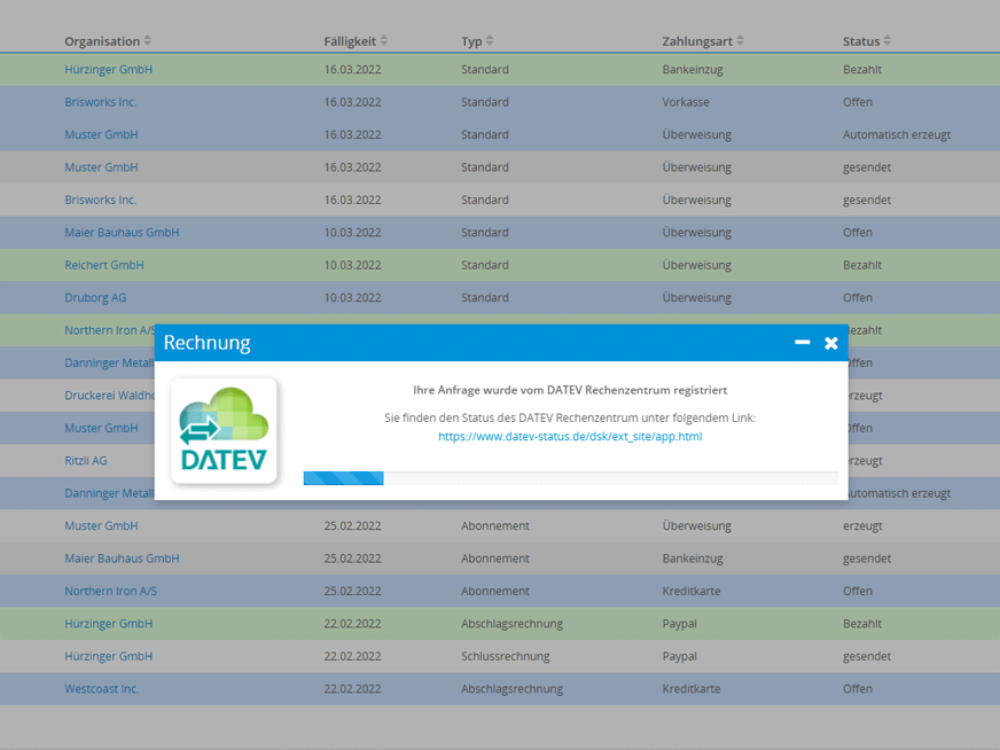The width and height of the screenshot is (1000, 750).
Task: Open the datev-status.de status link
Action: click(x=570, y=437)
